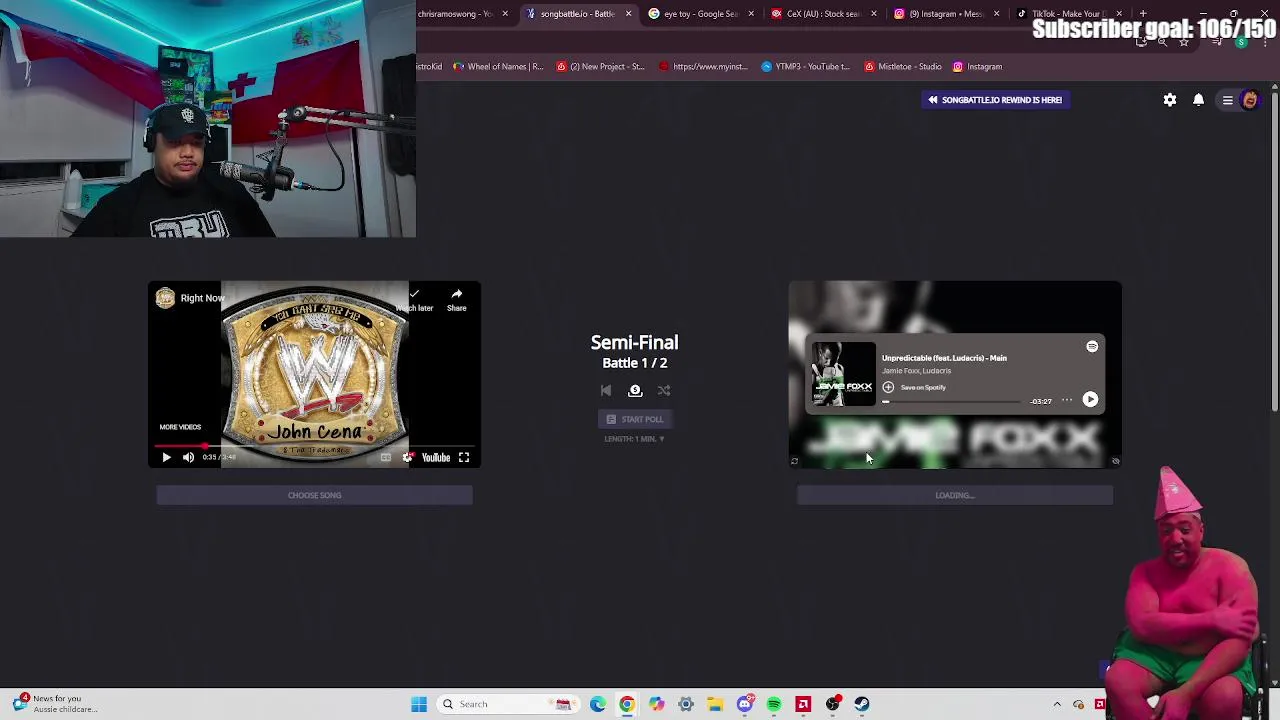
Task: Open the SONGBATTLE.IO REWIND IS HERE! banner
Action: point(995,100)
